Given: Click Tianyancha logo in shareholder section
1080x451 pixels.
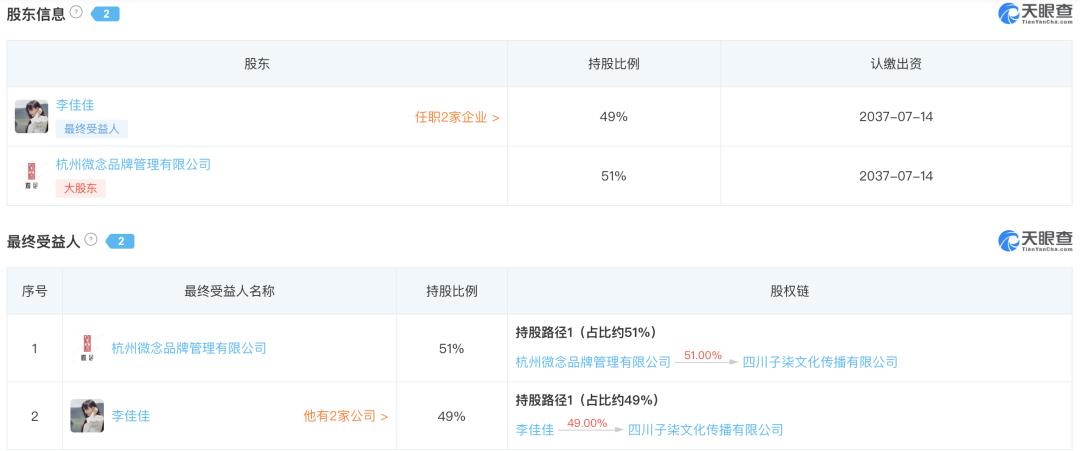Looking at the screenshot, I should click(1035, 14).
